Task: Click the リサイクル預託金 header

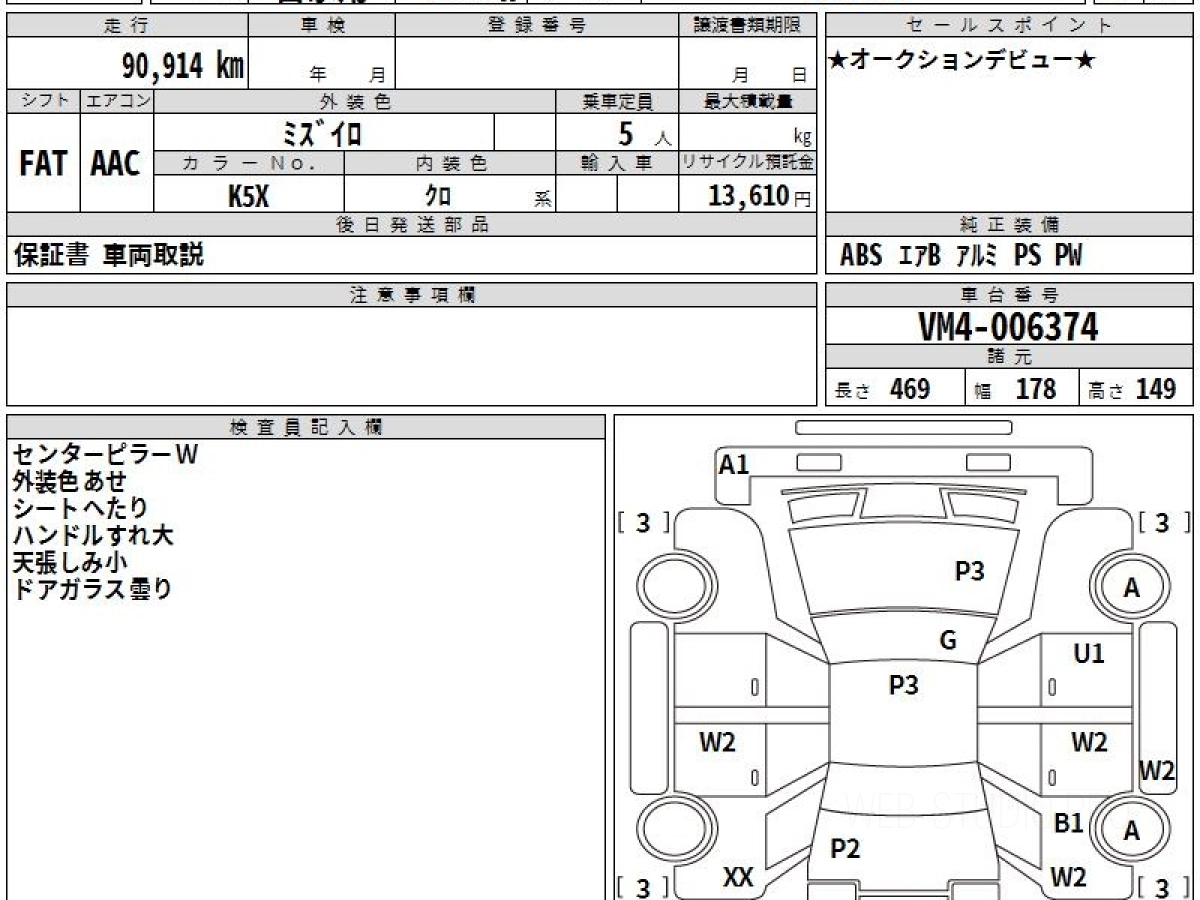Action: click(747, 163)
